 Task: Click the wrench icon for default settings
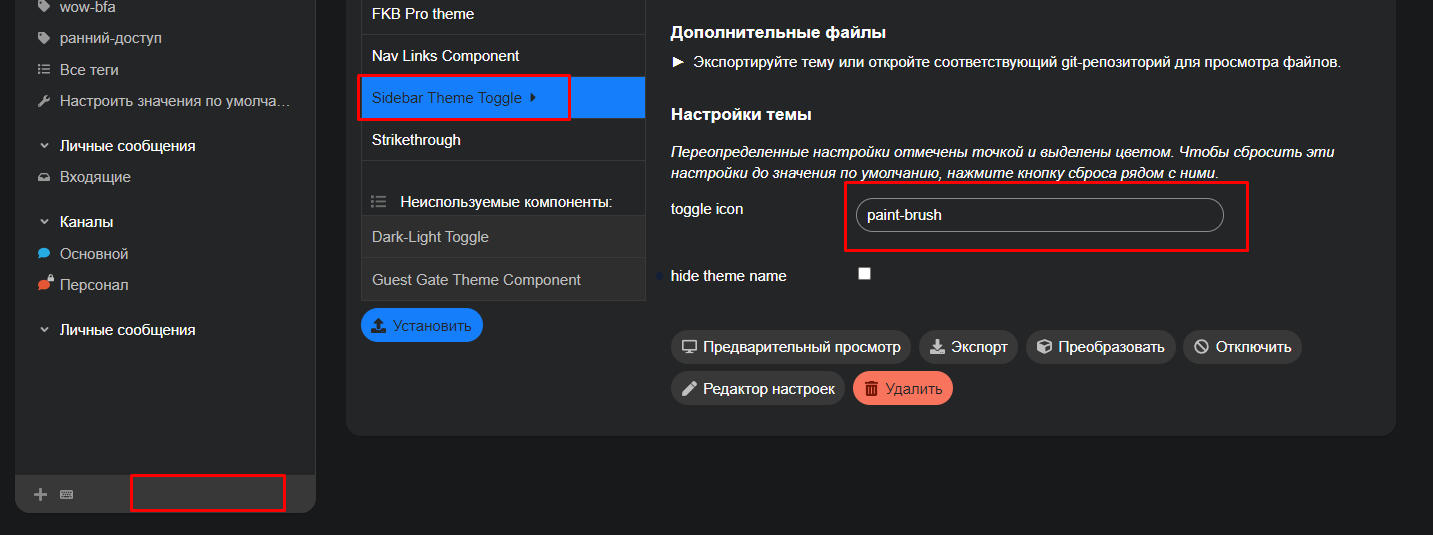tap(43, 101)
